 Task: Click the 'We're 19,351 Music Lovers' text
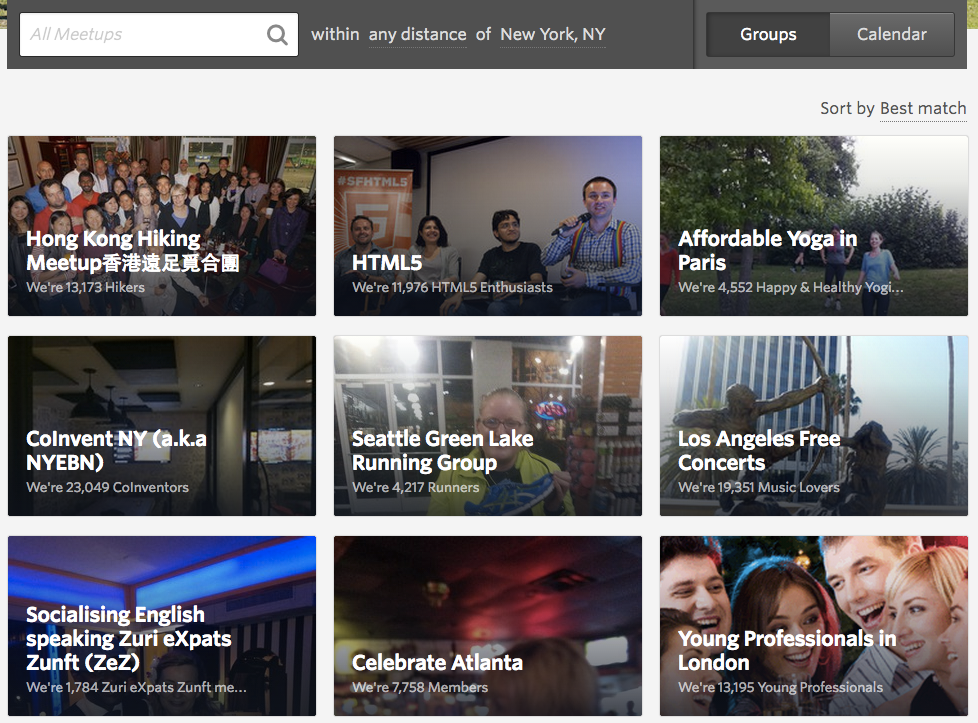(x=758, y=487)
